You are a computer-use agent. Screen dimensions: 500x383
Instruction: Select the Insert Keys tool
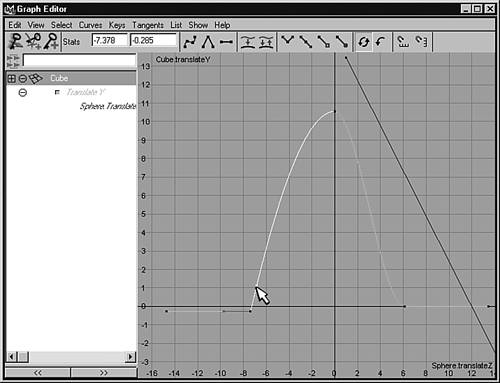(34, 42)
